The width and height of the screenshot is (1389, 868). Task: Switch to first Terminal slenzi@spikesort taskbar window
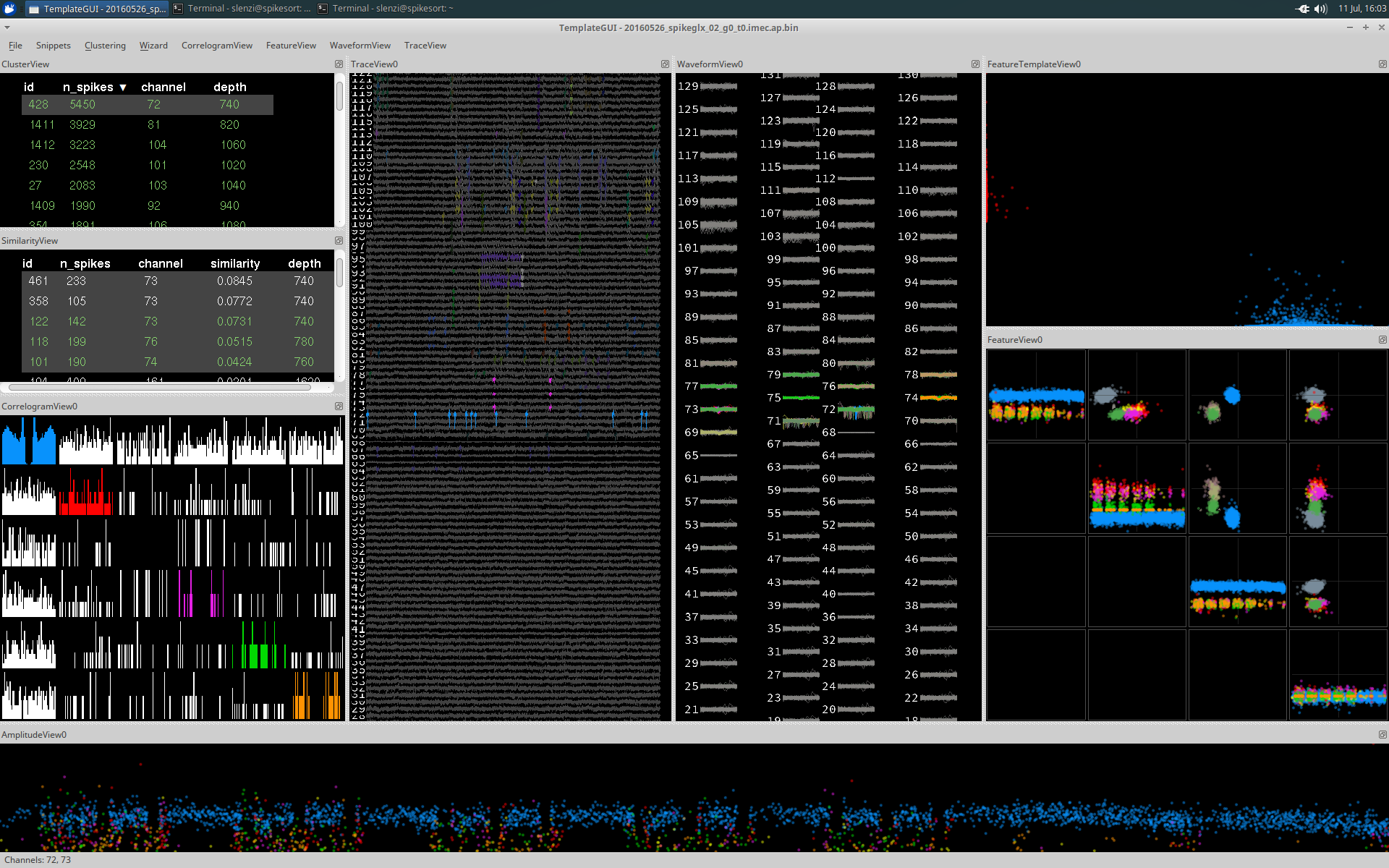click(242, 9)
